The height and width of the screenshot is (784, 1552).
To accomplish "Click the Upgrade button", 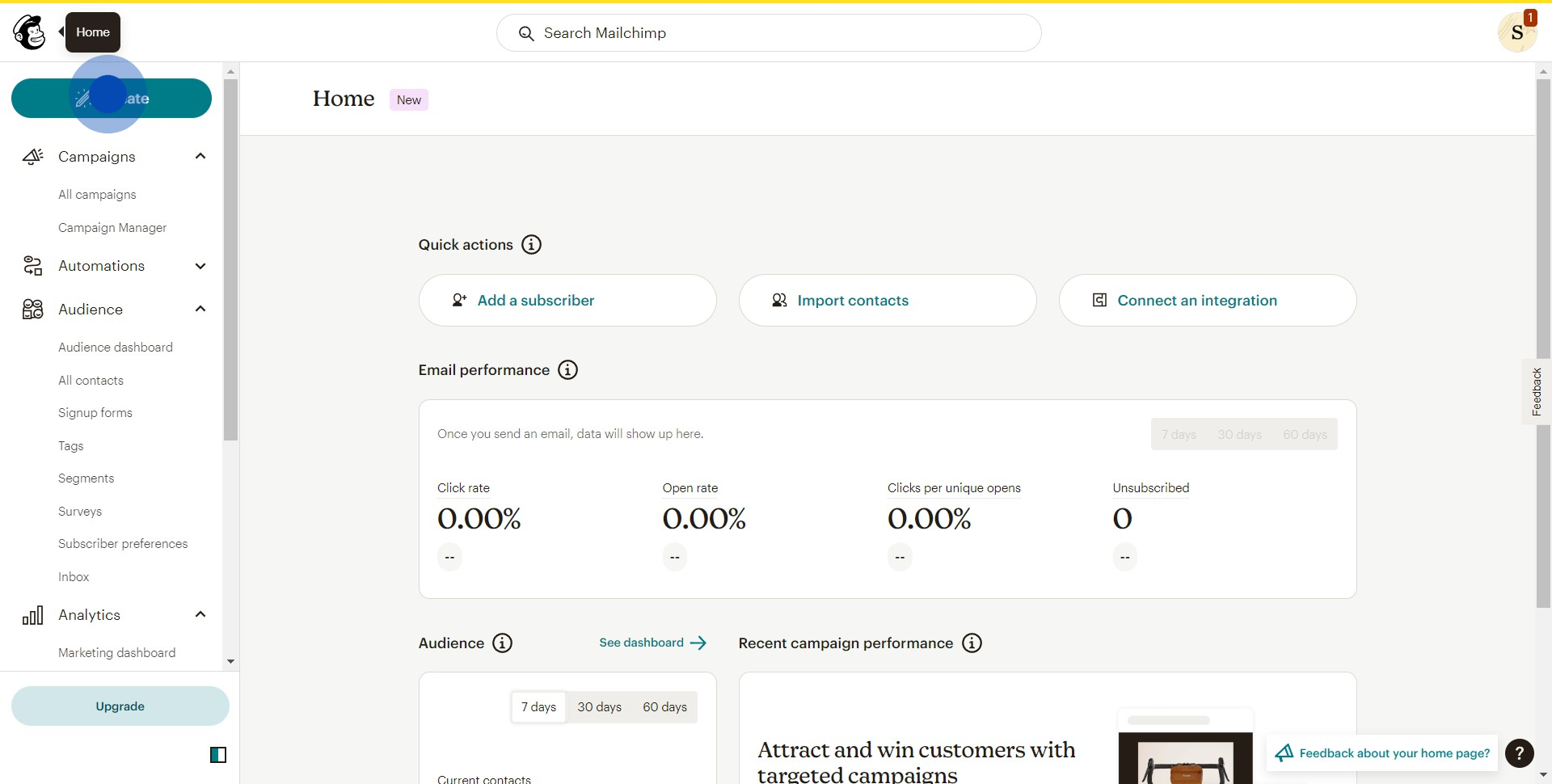I will pyautogui.click(x=120, y=706).
